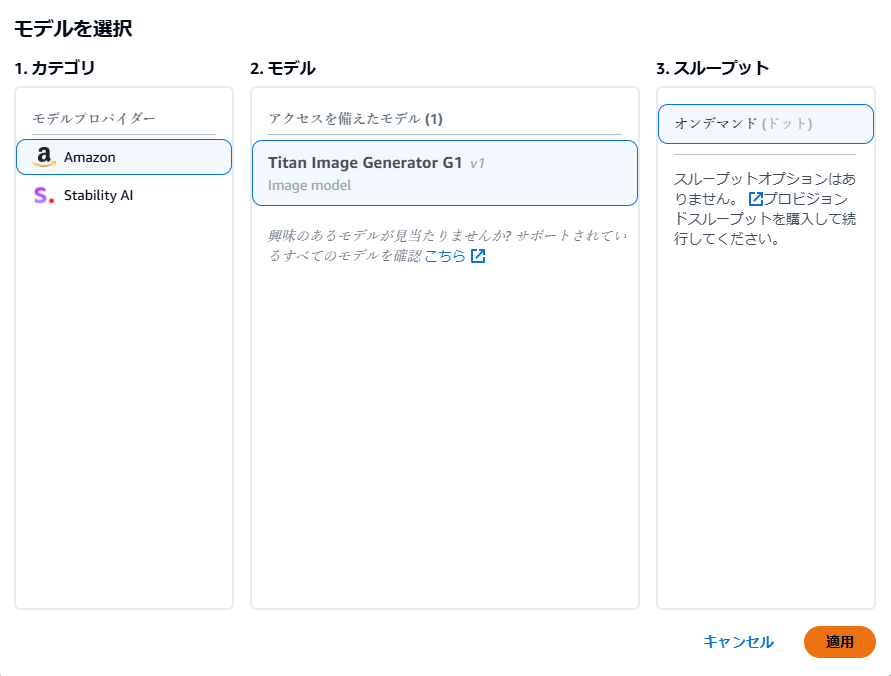Click the モデルを選択 dialog title
Viewport: 891px width, 676px height.
[73, 28]
